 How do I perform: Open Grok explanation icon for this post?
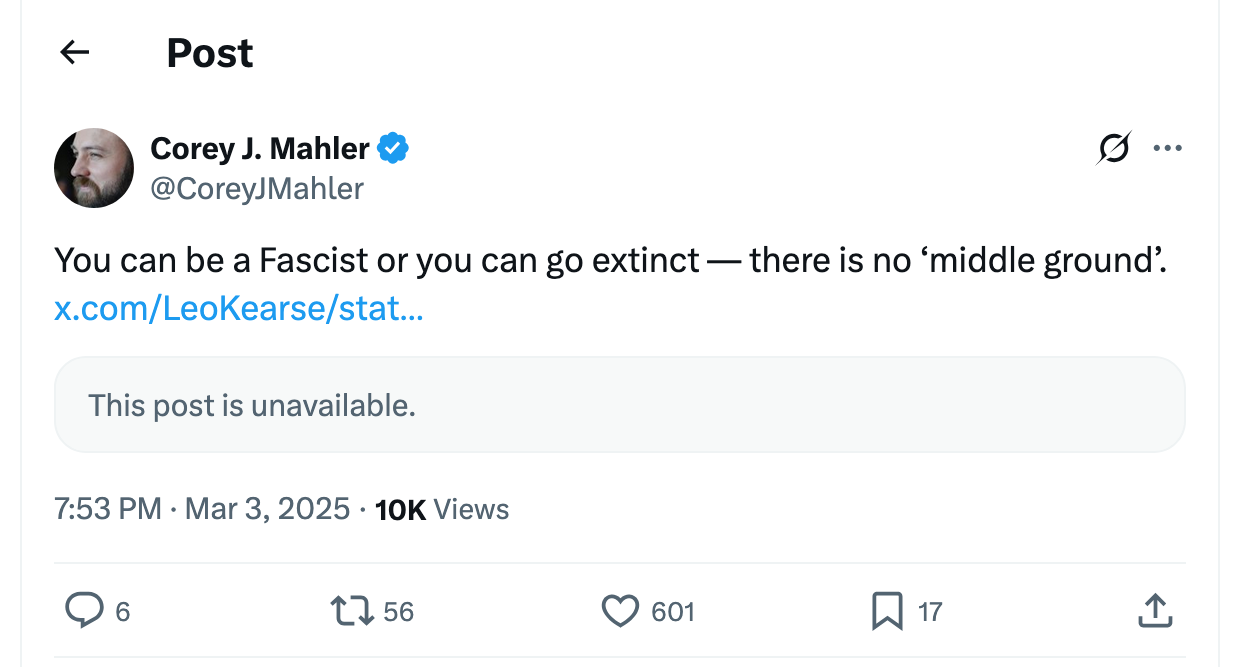(x=1114, y=149)
